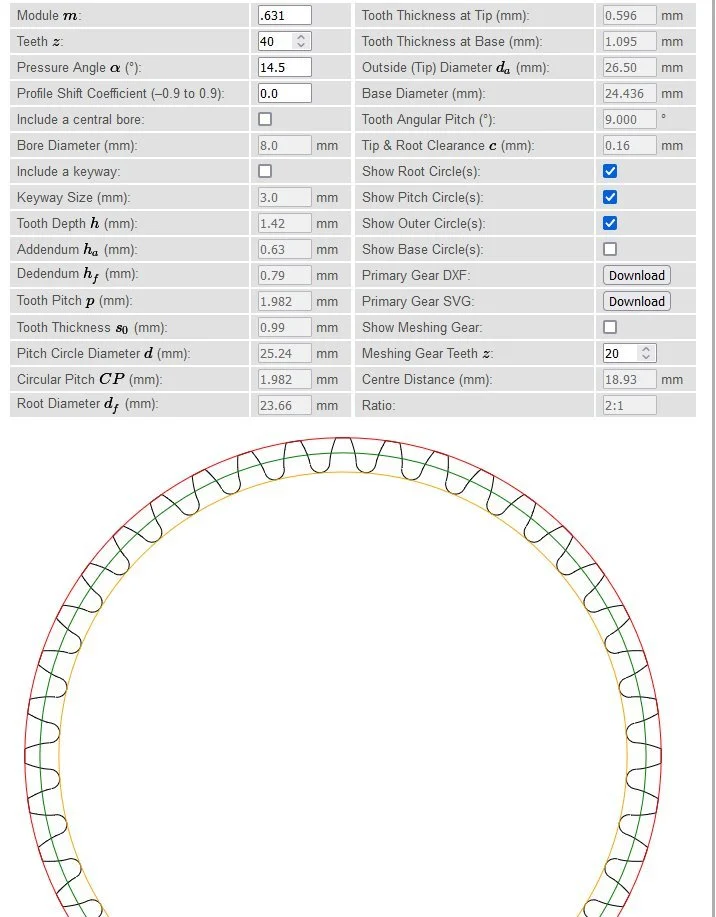The image size is (716, 917).
Task: Click the Teeth z number field
Action: pyautogui.click(x=275, y=41)
